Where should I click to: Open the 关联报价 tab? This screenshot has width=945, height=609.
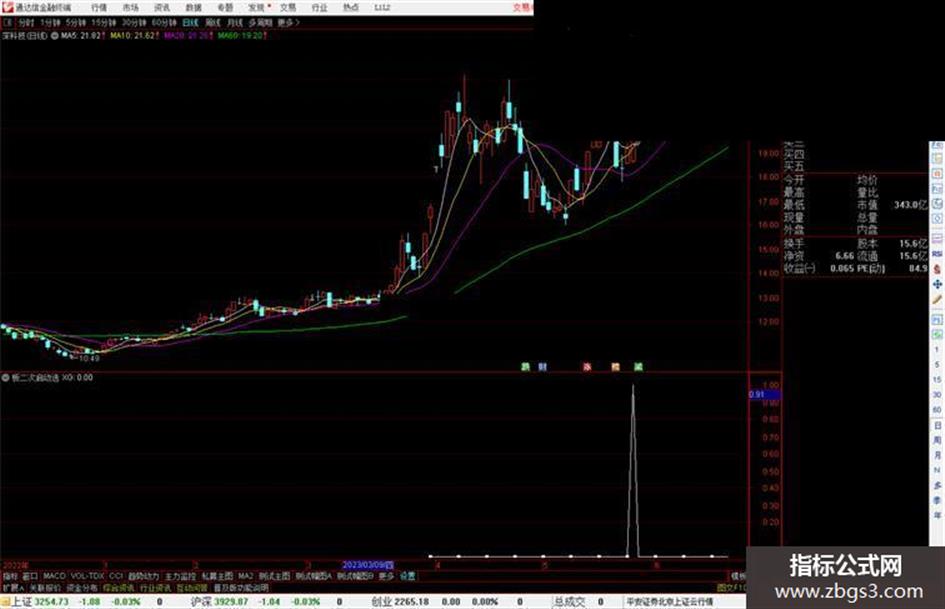click(x=45, y=587)
